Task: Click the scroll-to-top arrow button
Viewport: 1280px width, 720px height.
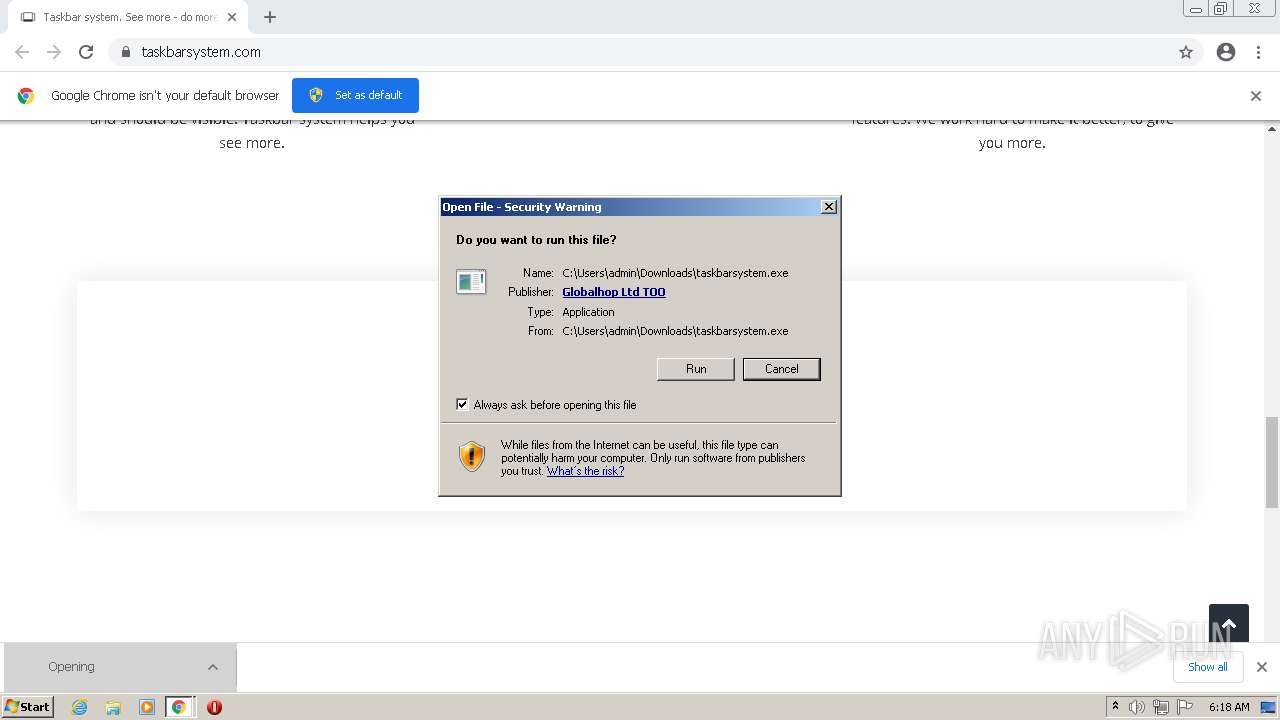Action: pyautogui.click(x=1229, y=624)
